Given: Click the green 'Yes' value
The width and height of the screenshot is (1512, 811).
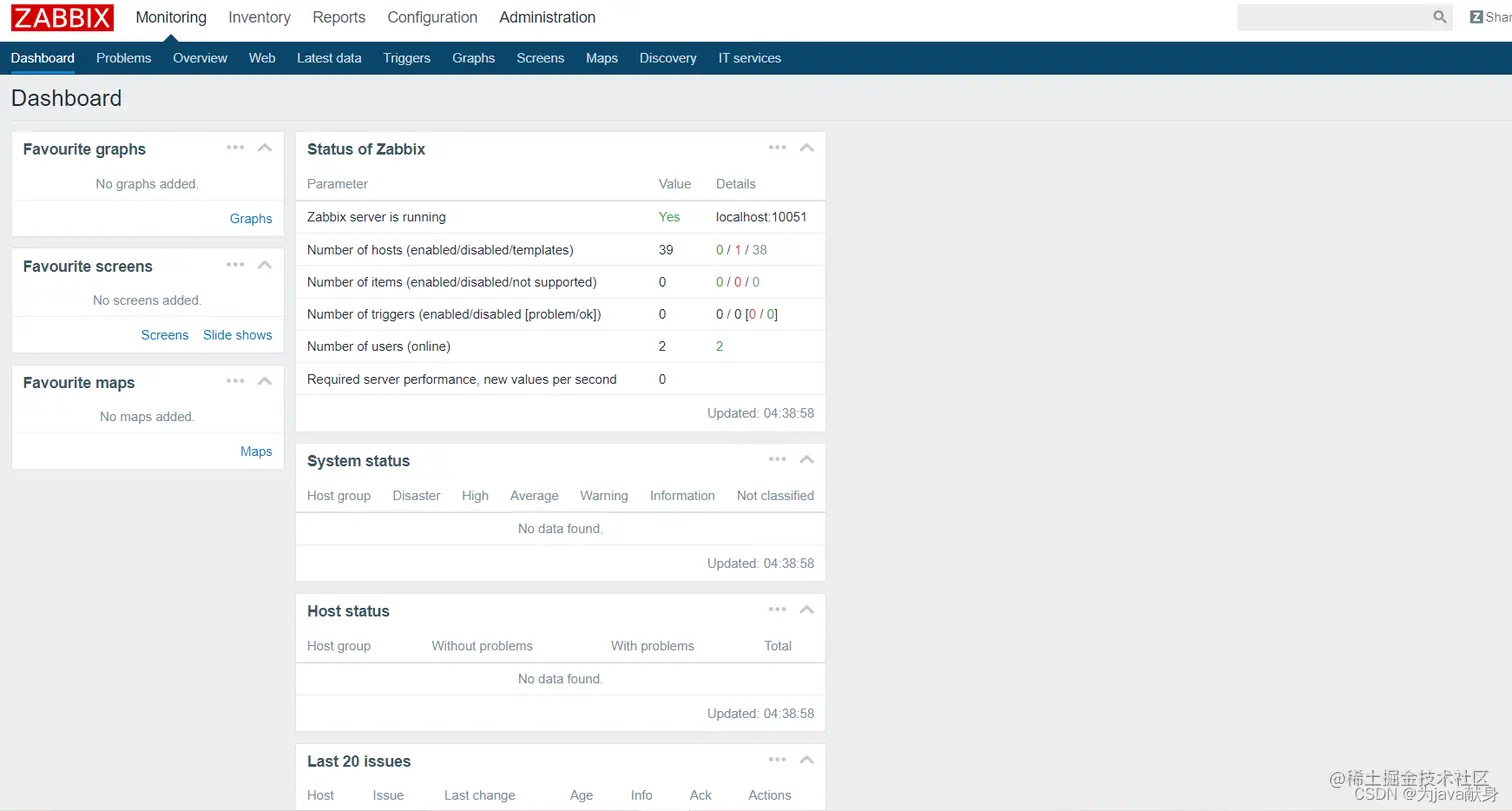Looking at the screenshot, I should 669,217.
